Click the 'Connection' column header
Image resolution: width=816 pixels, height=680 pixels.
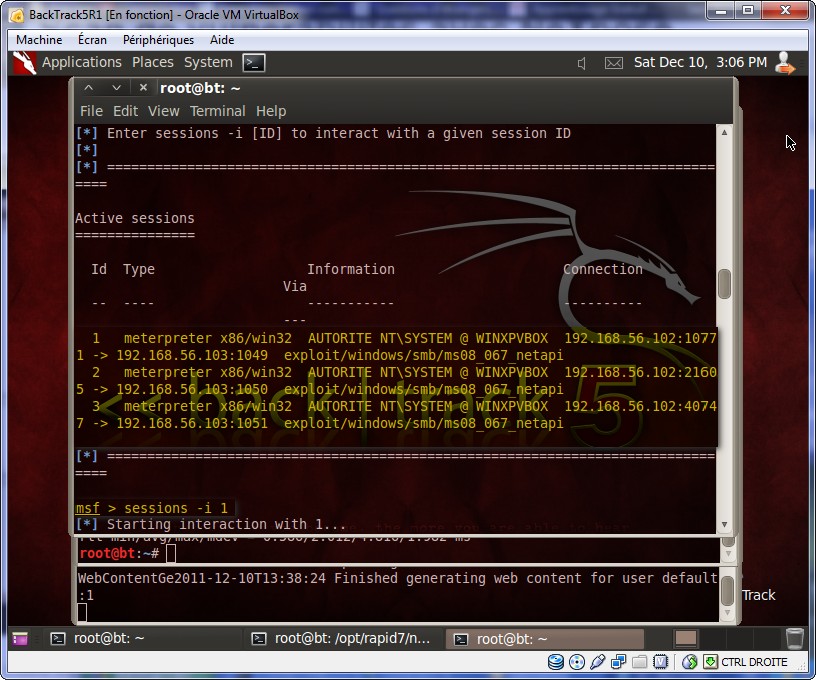pyautogui.click(x=603, y=270)
